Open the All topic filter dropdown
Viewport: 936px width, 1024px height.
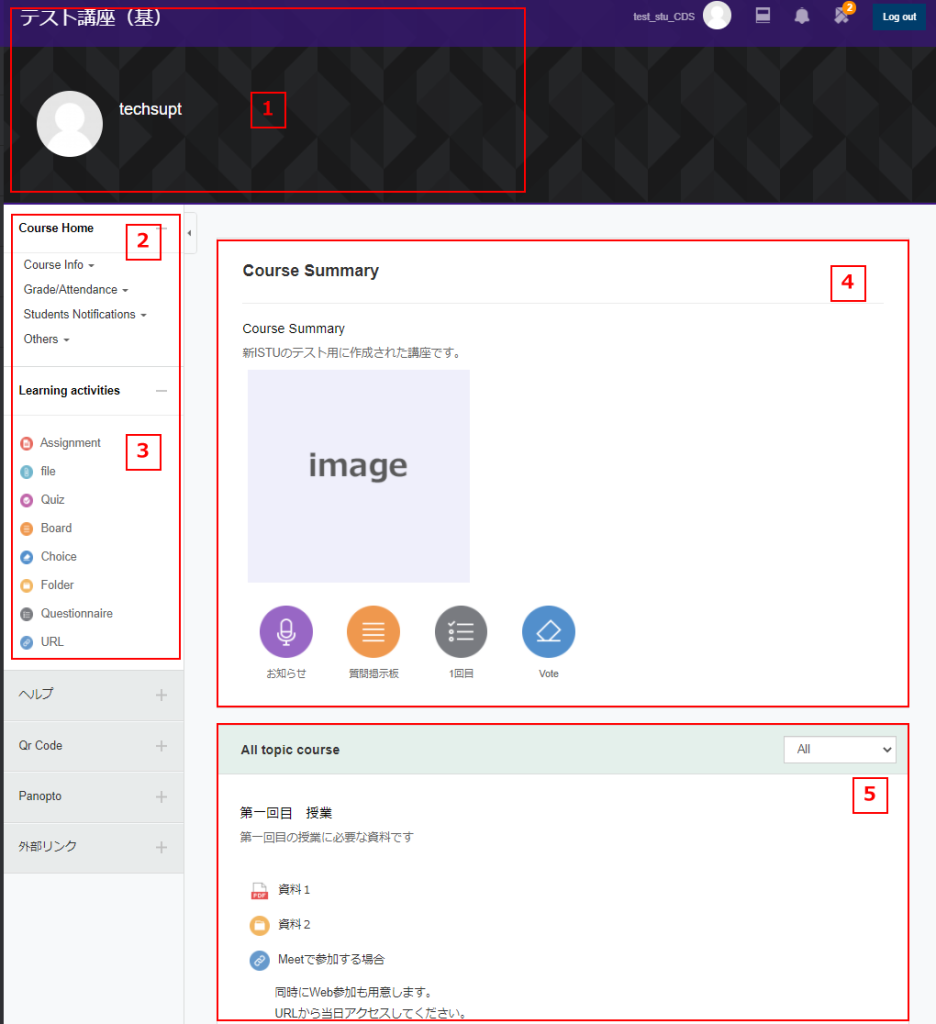(x=839, y=749)
